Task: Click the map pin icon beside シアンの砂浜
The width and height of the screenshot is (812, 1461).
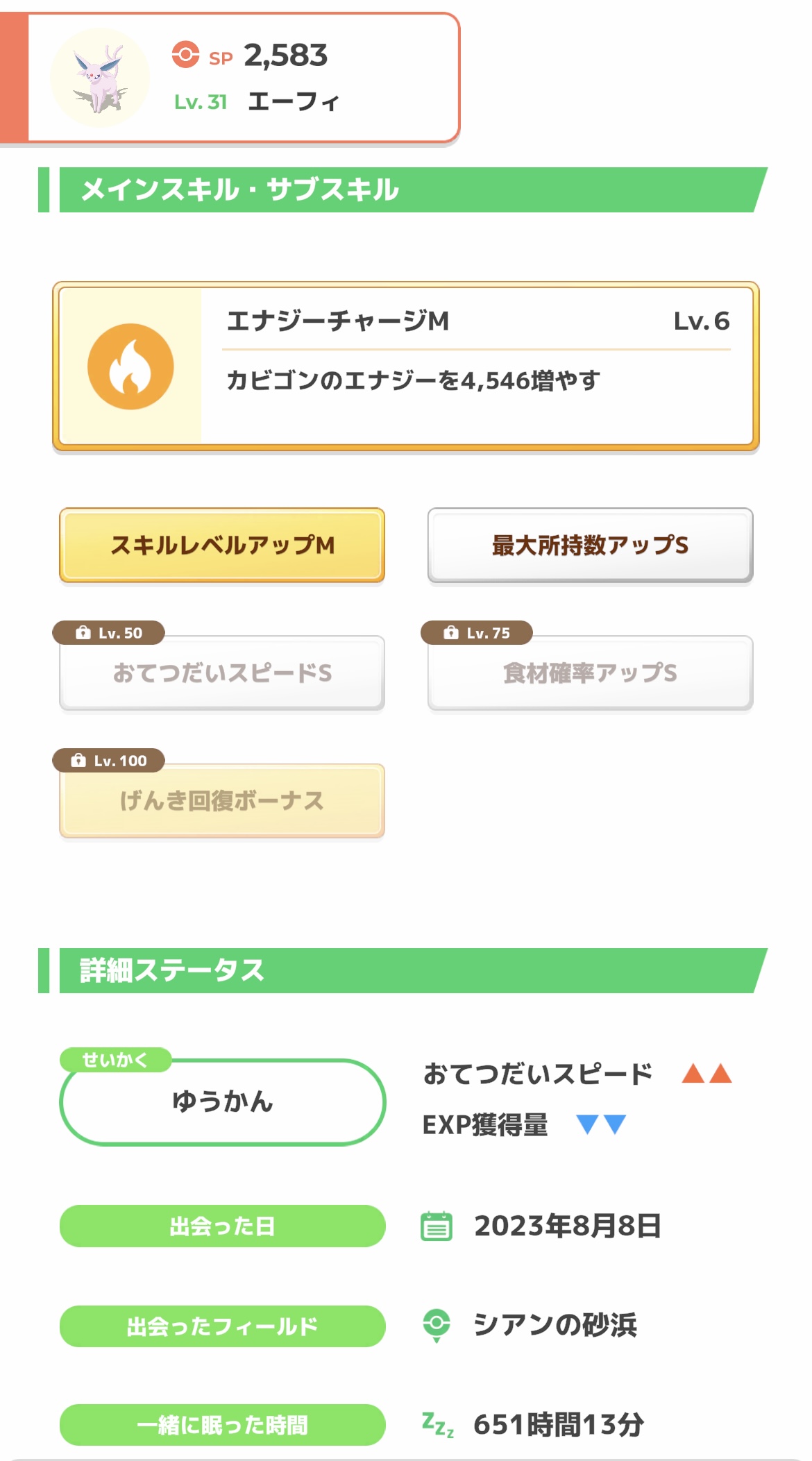Action: click(x=437, y=1326)
